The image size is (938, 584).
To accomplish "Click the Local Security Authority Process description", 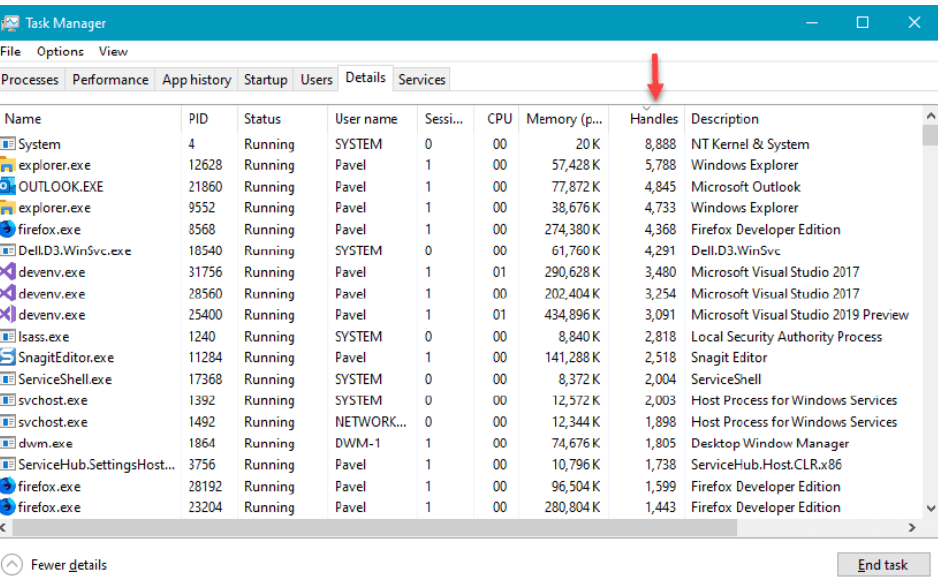I will click(786, 336).
